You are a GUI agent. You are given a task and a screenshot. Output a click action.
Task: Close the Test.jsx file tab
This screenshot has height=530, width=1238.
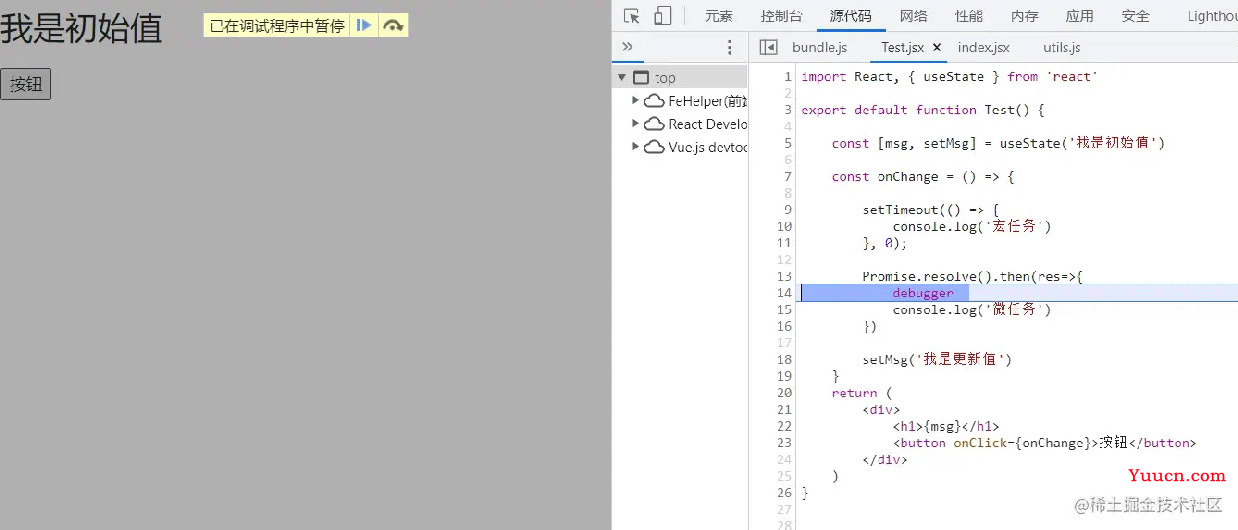click(937, 47)
